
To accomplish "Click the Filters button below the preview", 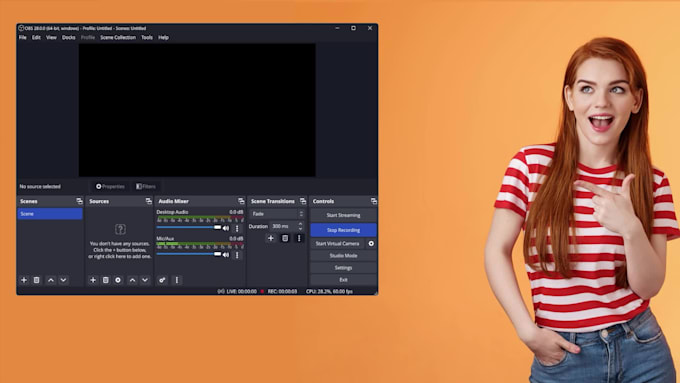I will (x=146, y=187).
